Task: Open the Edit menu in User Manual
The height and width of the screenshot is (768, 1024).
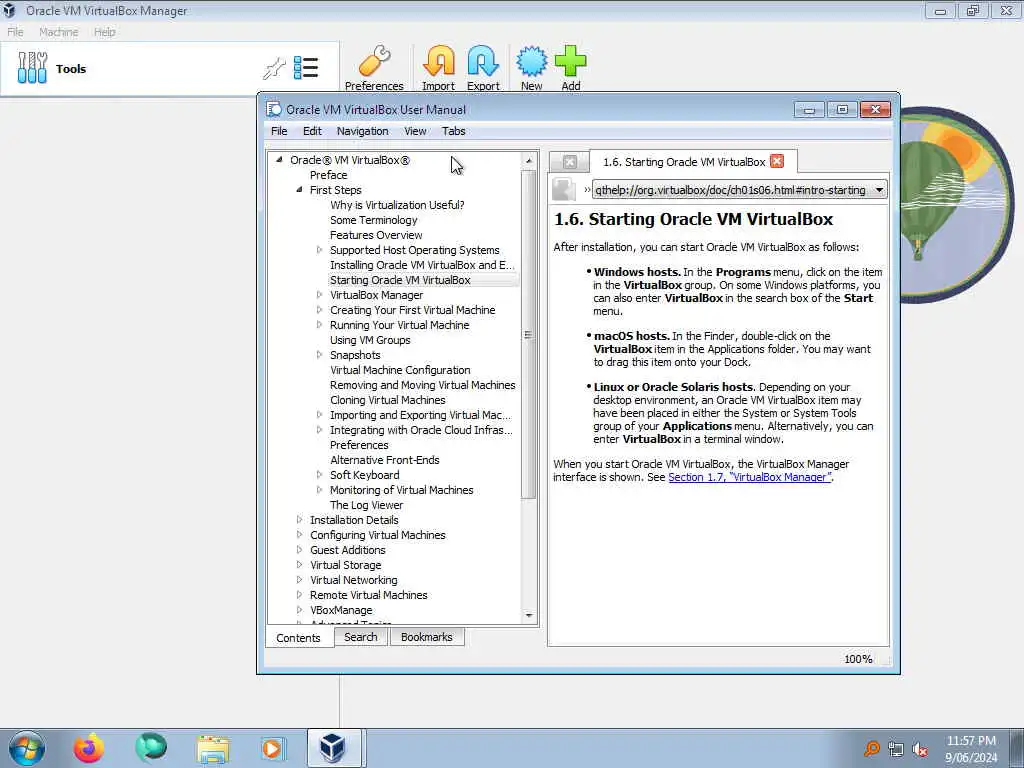Action: [312, 131]
